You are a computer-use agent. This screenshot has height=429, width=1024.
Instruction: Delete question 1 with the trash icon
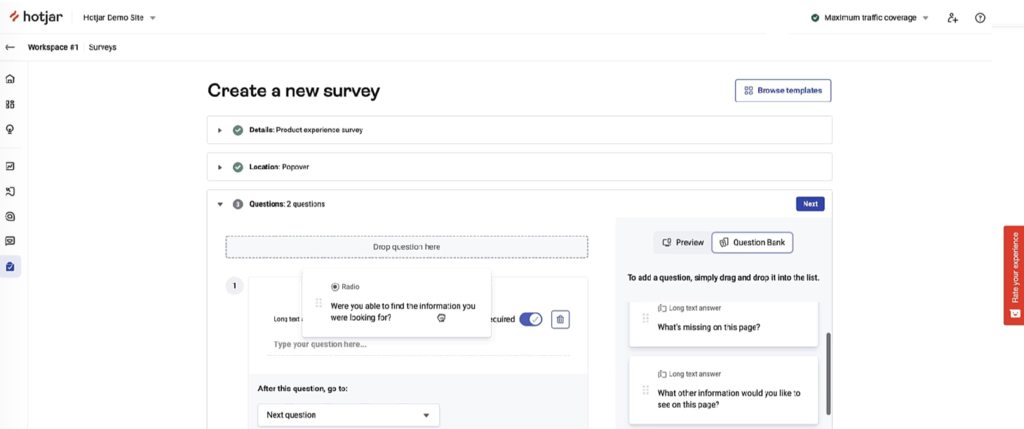click(561, 319)
